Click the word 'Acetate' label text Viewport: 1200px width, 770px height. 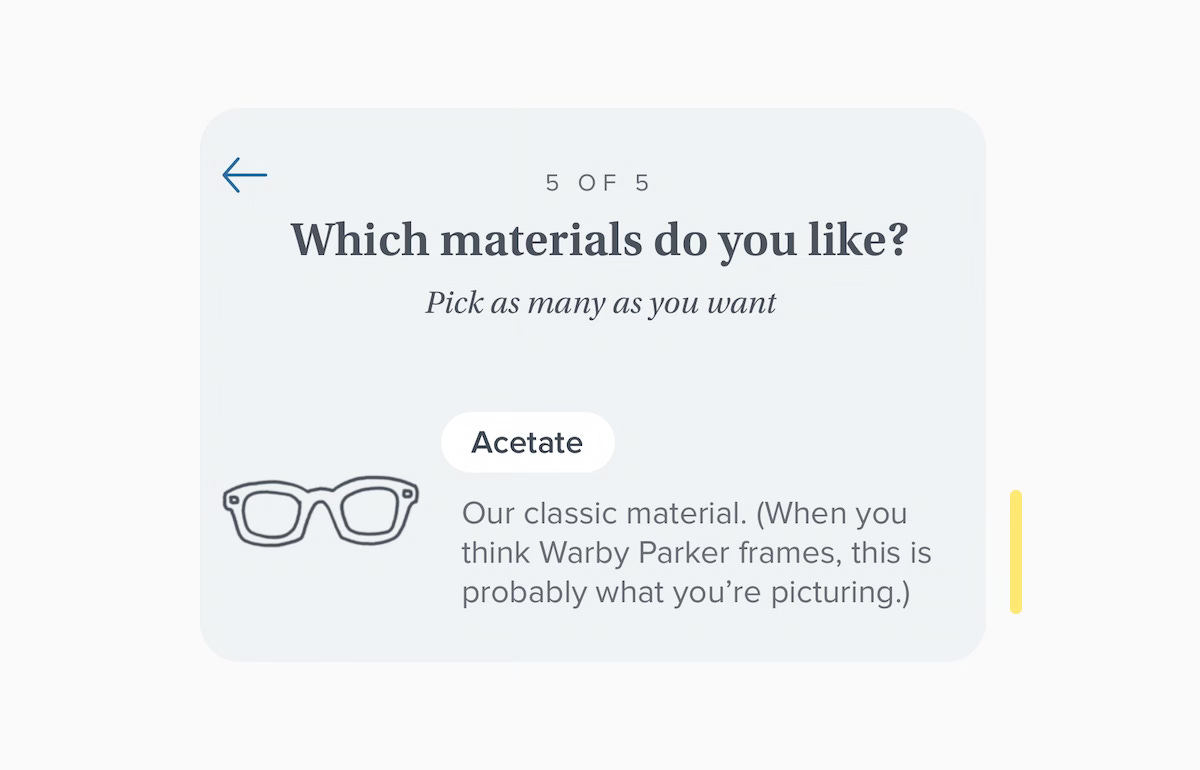[527, 442]
